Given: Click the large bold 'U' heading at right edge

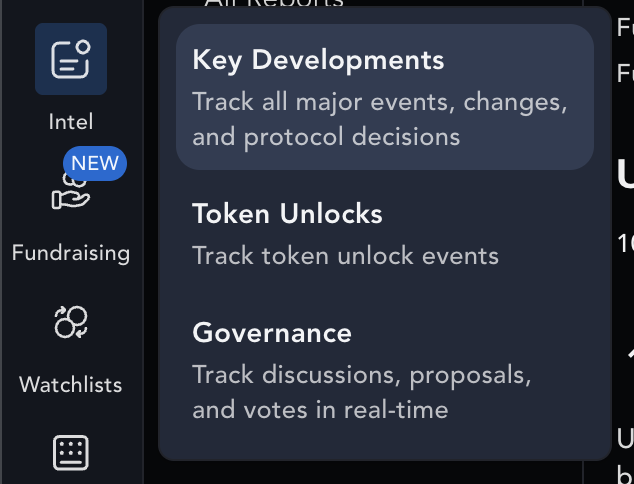Looking at the screenshot, I should pos(626,175).
